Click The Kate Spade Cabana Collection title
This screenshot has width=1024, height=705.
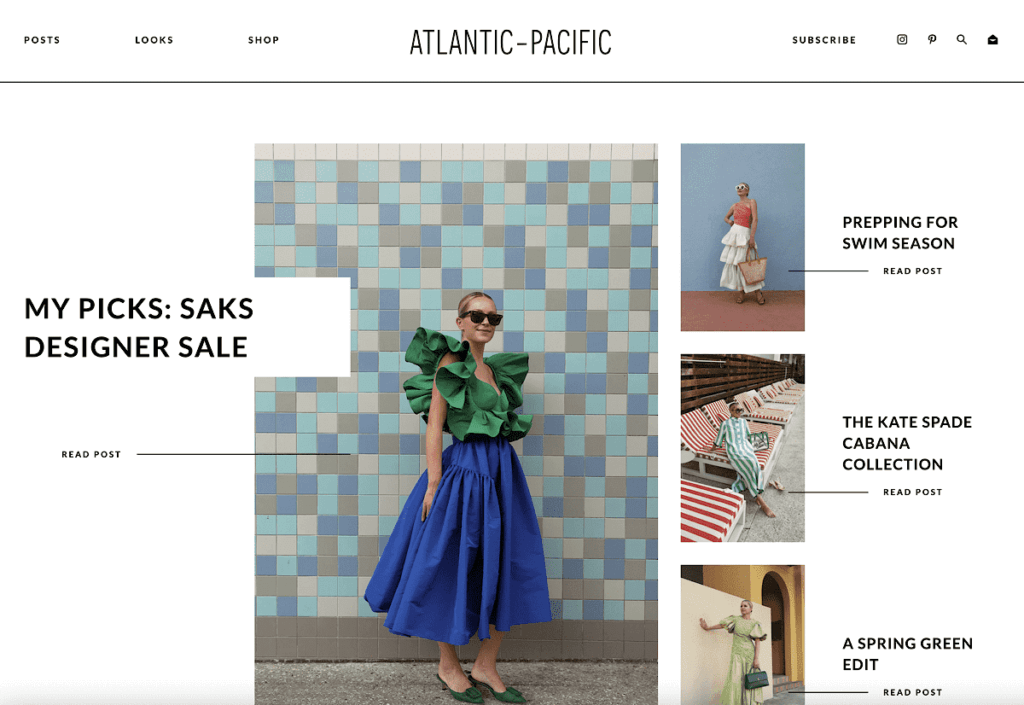coord(907,443)
